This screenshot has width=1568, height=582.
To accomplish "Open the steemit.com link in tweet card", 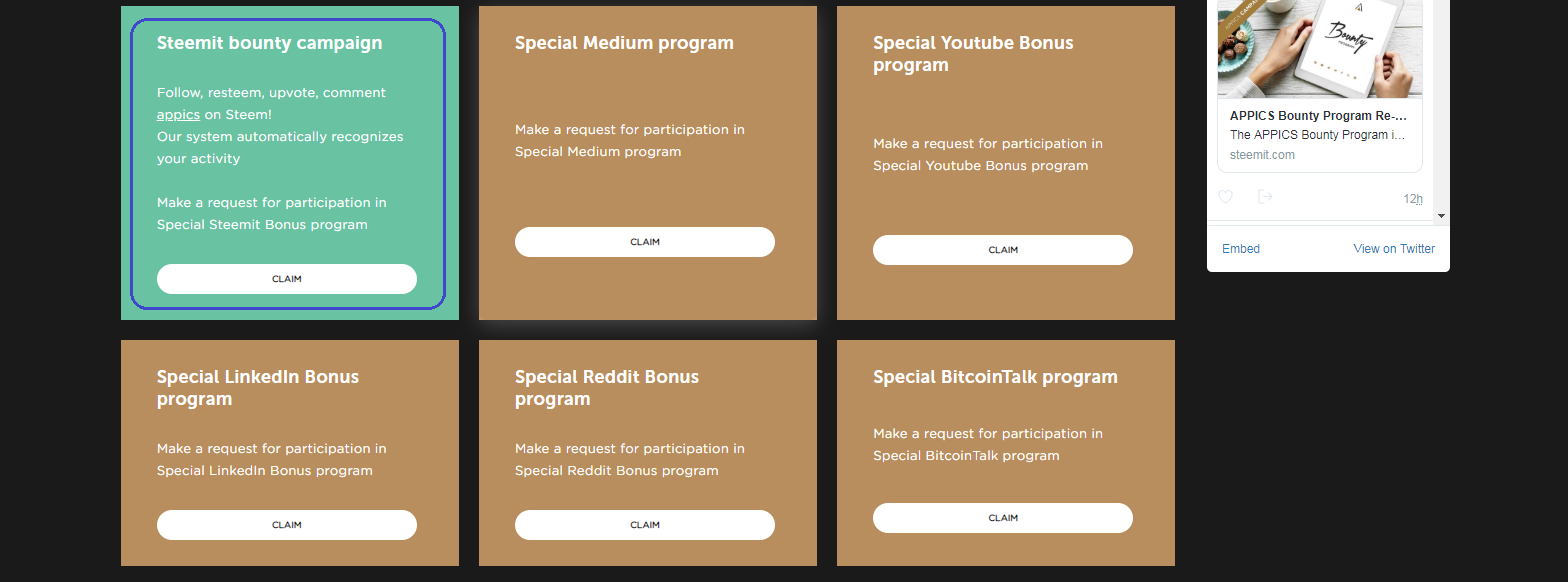I will [1262, 155].
